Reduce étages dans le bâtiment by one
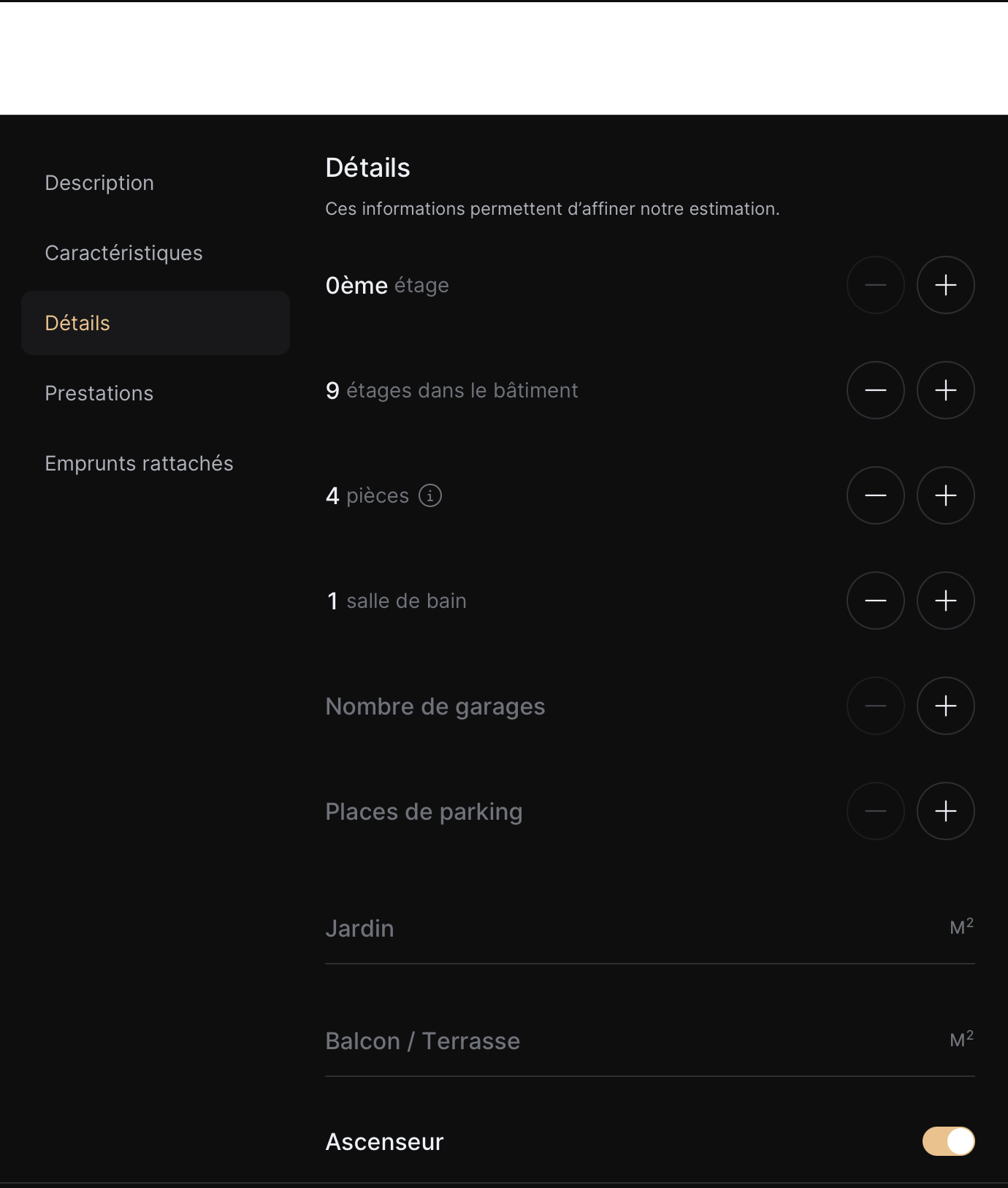1008x1188 pixels. tap(875, 390)
